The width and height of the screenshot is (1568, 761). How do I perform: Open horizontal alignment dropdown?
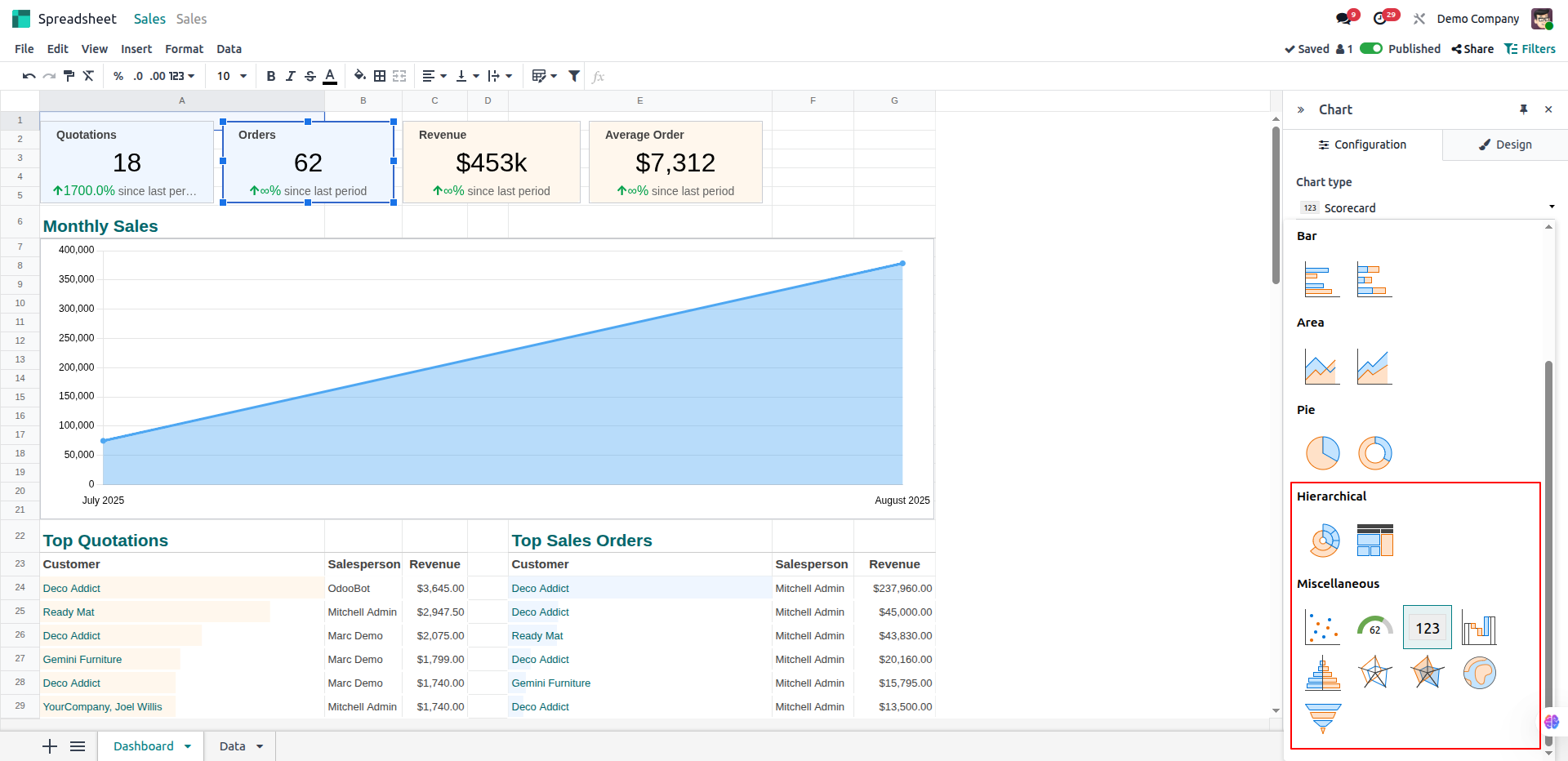[x=434, y=76]
